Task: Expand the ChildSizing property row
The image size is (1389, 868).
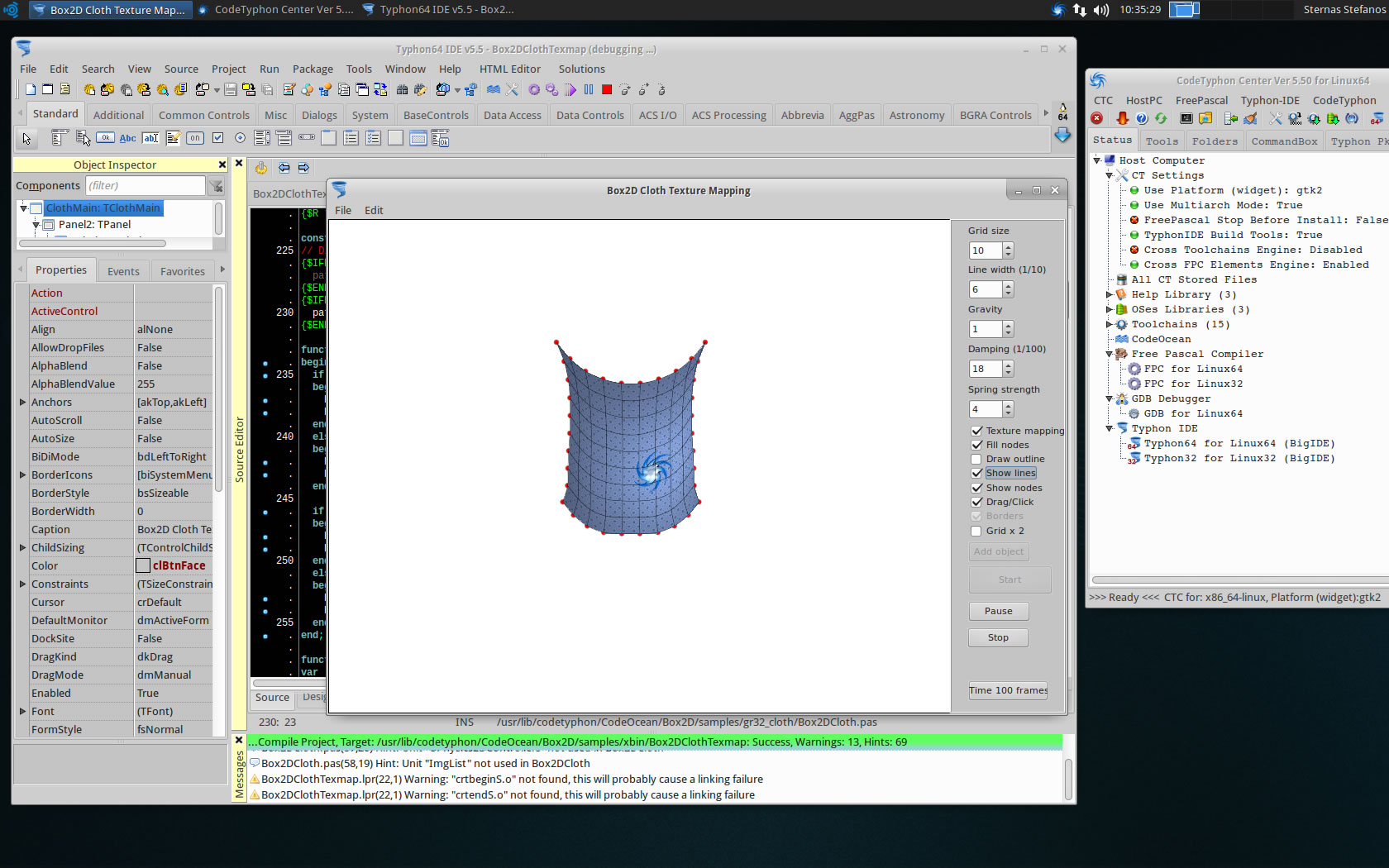Action: tap(22, 547)
